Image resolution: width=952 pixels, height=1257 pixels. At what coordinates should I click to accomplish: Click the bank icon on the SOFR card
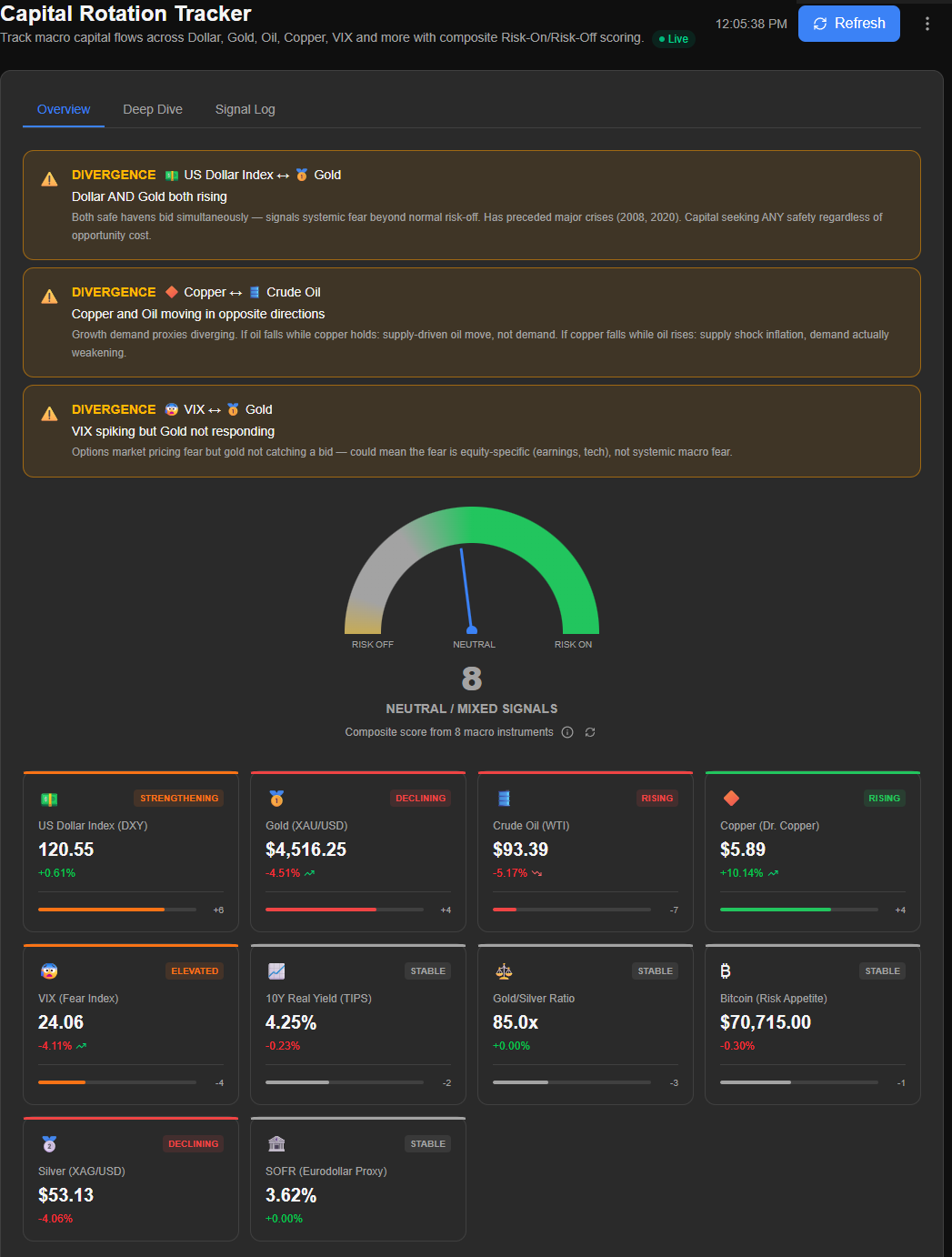click(x=276, y=1143)
